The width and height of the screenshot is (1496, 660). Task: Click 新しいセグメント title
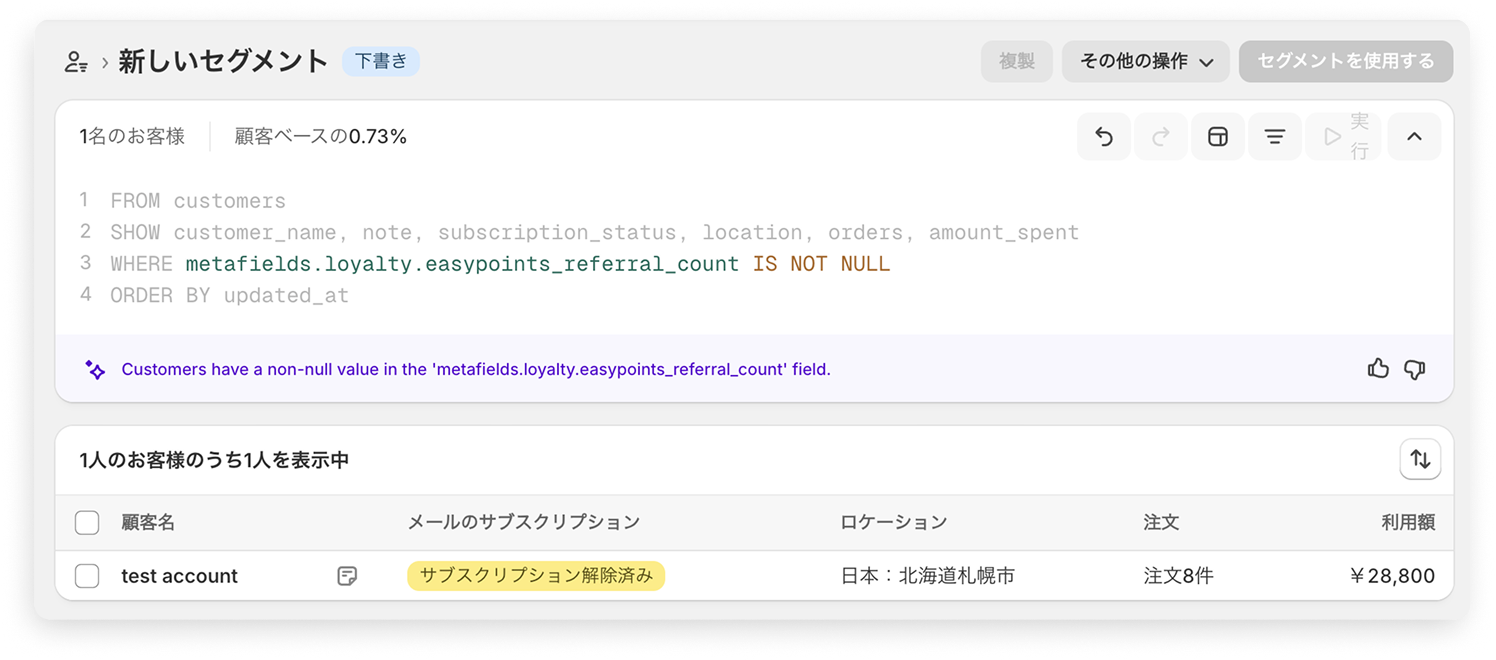pyautogui.click(x=223, y=62)
